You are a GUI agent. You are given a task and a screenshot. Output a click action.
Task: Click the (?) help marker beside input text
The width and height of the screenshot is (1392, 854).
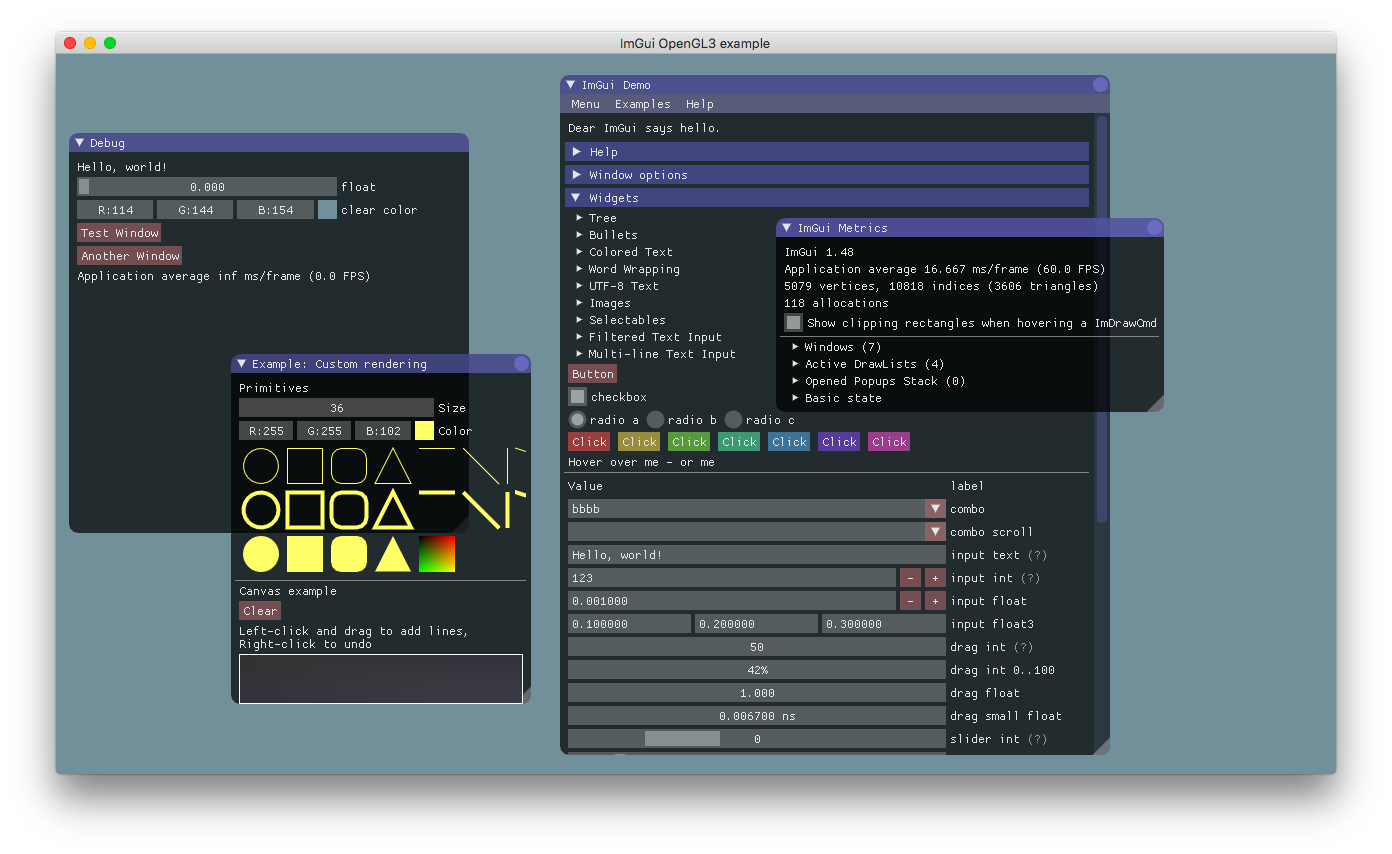coord(1037,554)
